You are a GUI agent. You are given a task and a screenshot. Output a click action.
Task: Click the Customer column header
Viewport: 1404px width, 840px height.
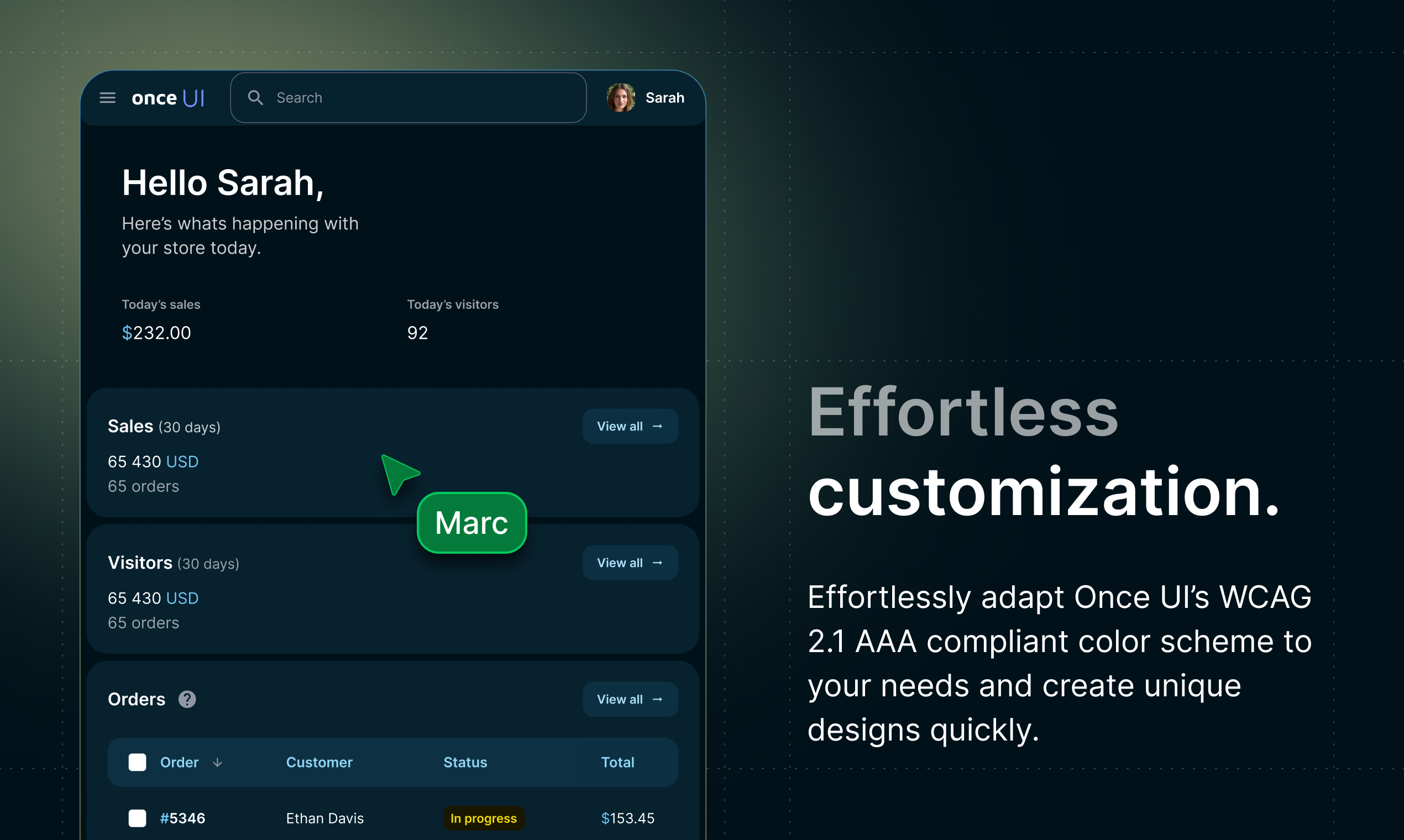[319, 763]
